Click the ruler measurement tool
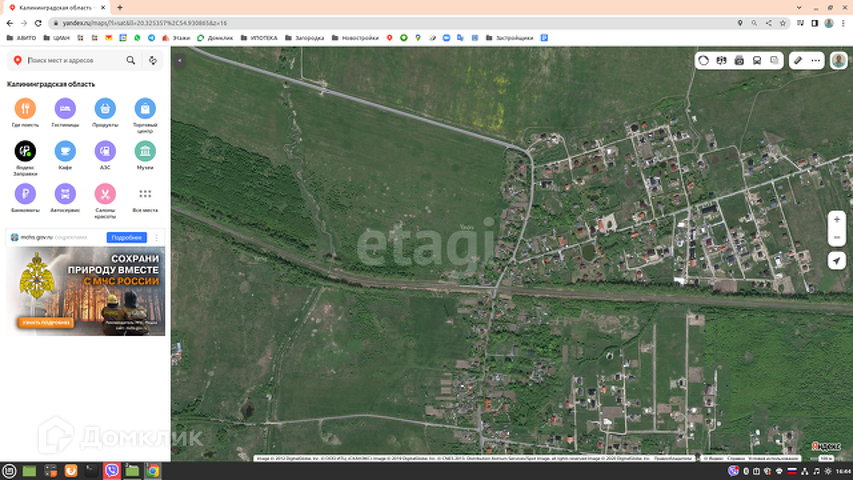Viewport: 853px width, 480px height. [x=798, y=60]
